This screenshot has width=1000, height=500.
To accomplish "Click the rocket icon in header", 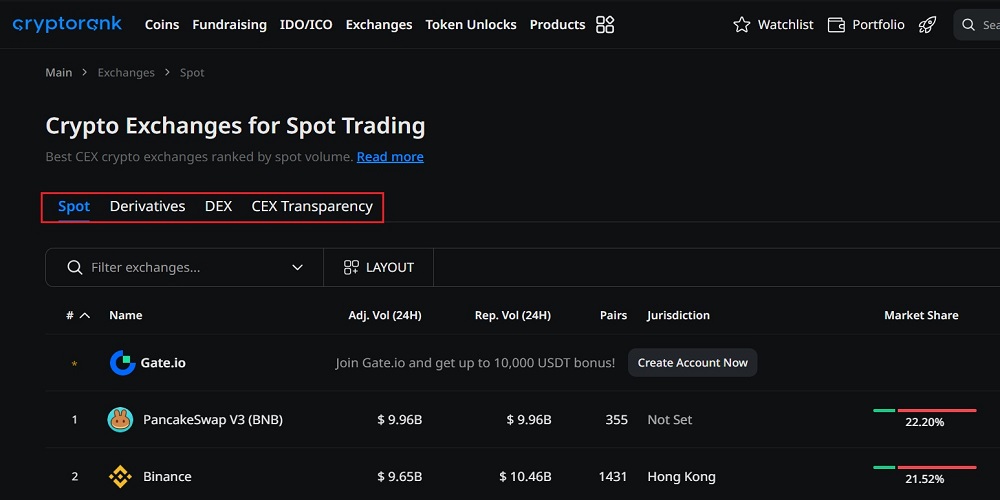I will point(927,25).
